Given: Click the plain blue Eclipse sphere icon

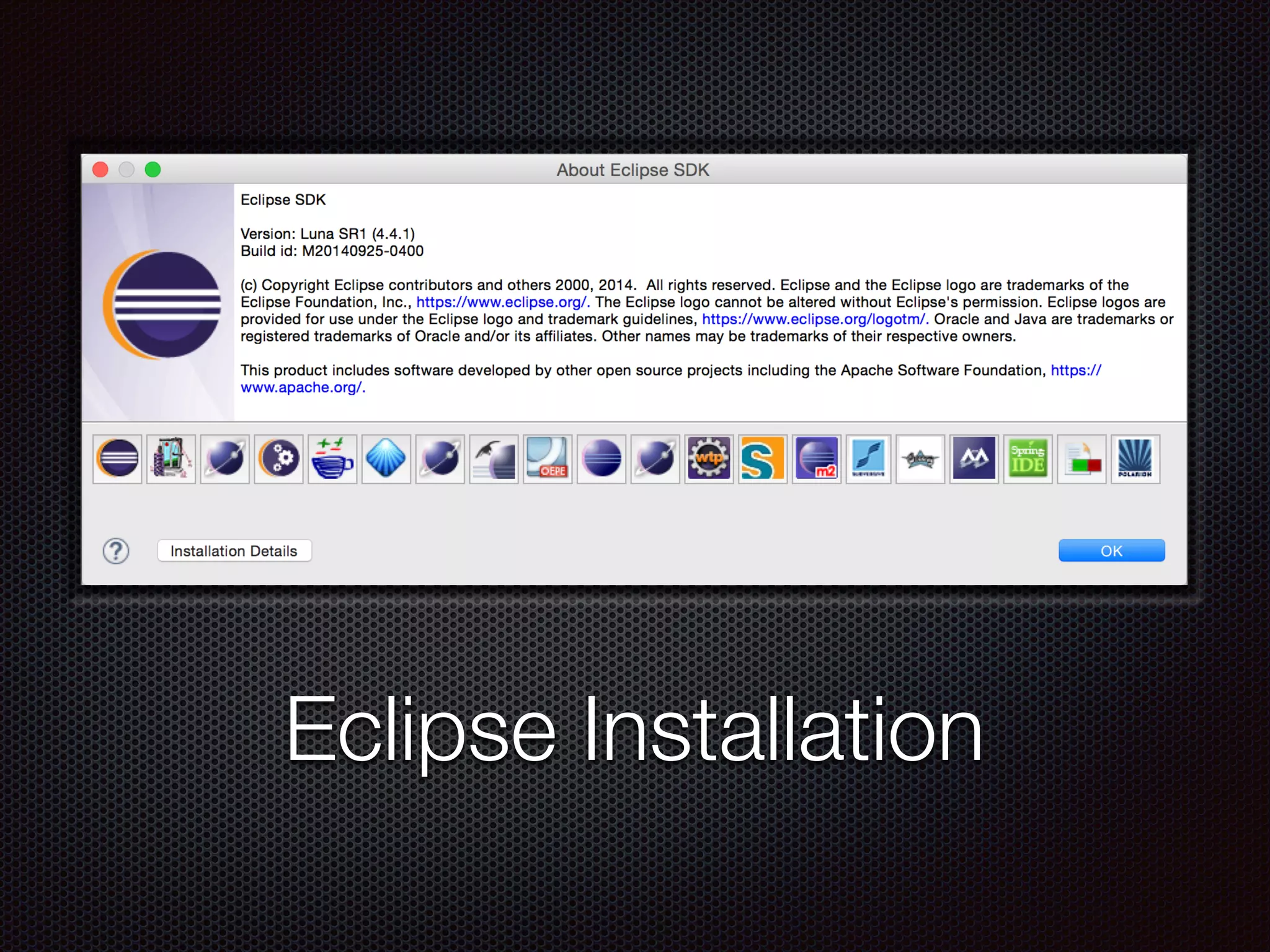Looking at the screenshot, I should coord(602,459).
